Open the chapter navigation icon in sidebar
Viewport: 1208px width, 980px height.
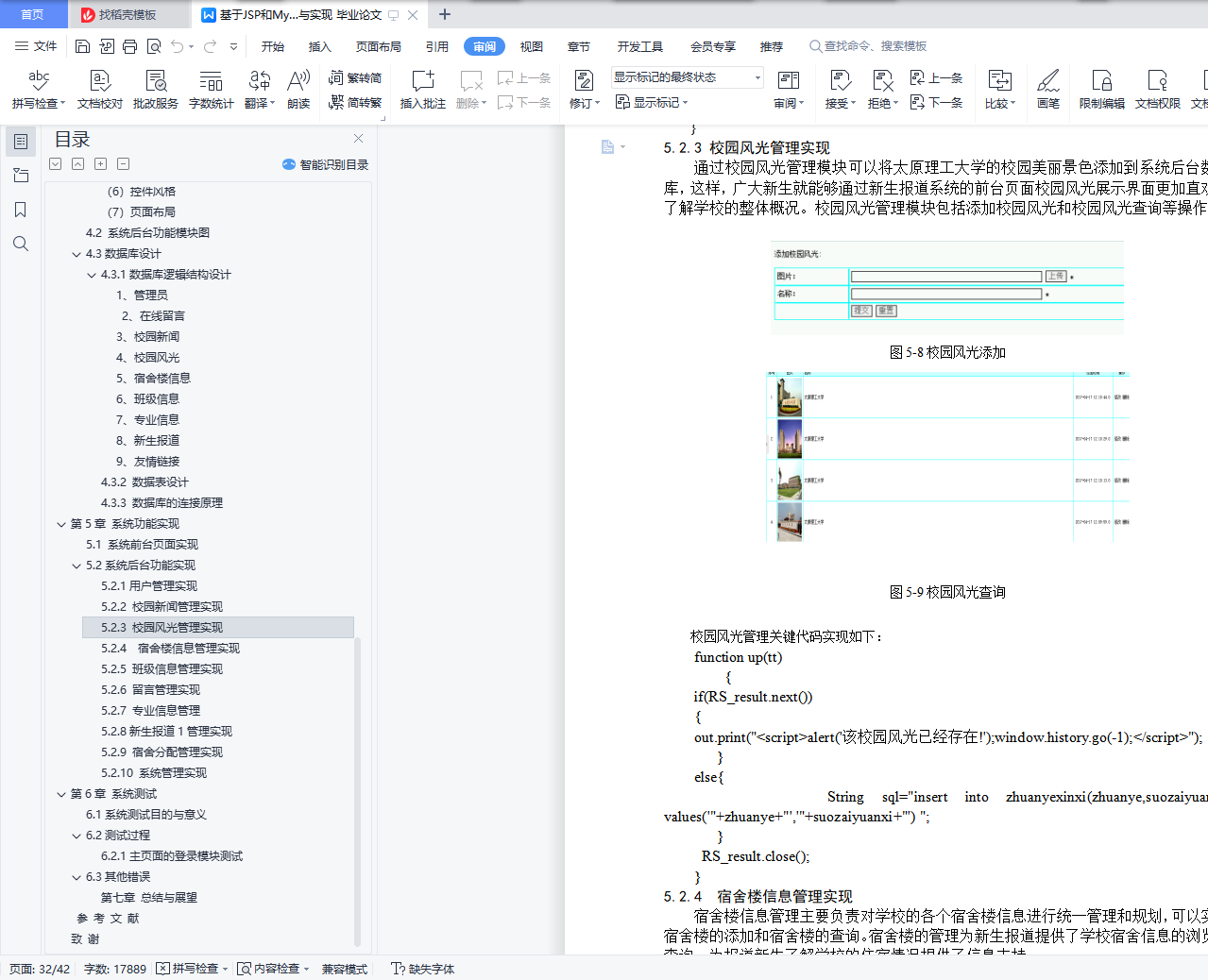pyautogui.click(x=21, y=176)
